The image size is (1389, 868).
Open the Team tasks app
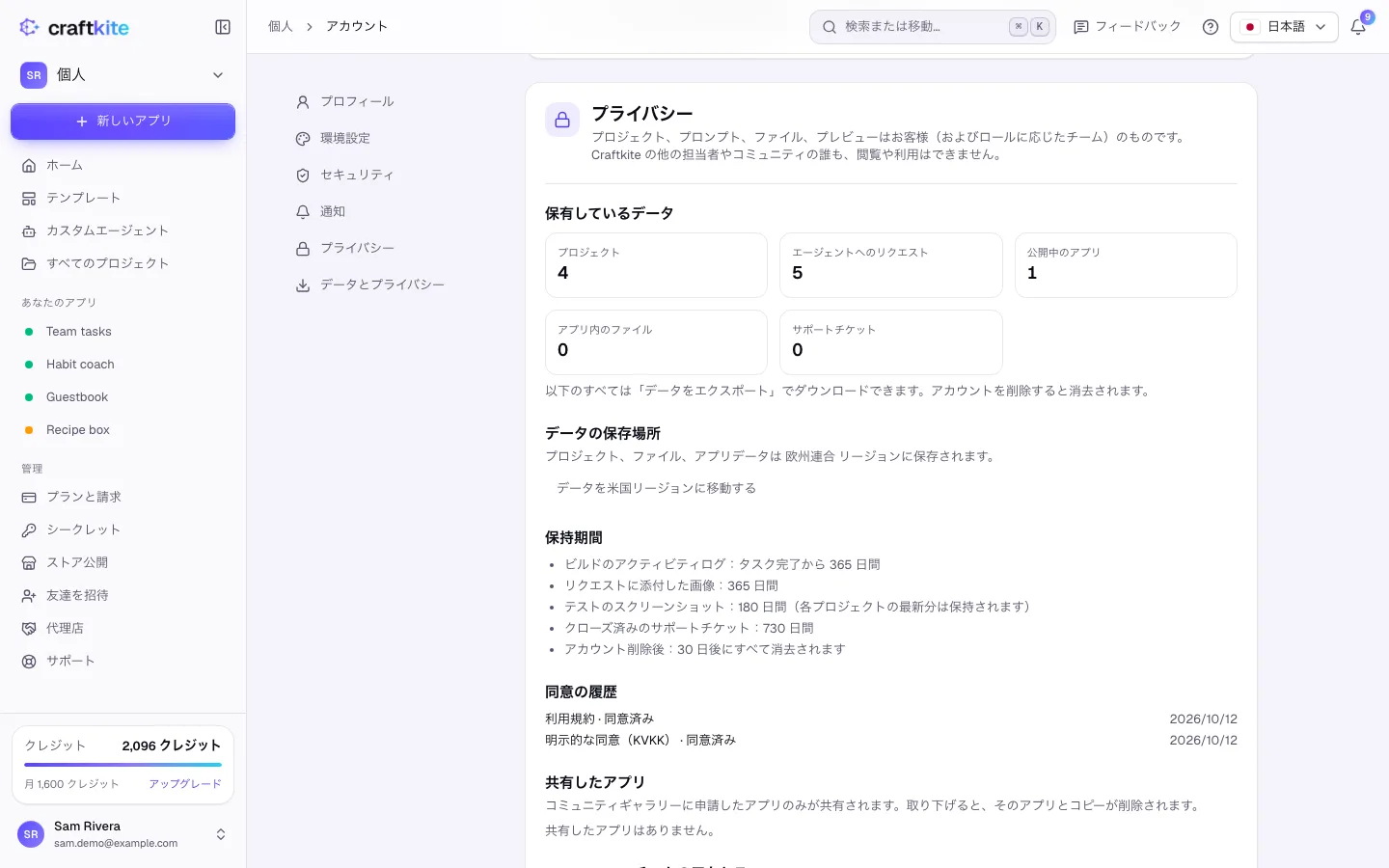(123, 332)
